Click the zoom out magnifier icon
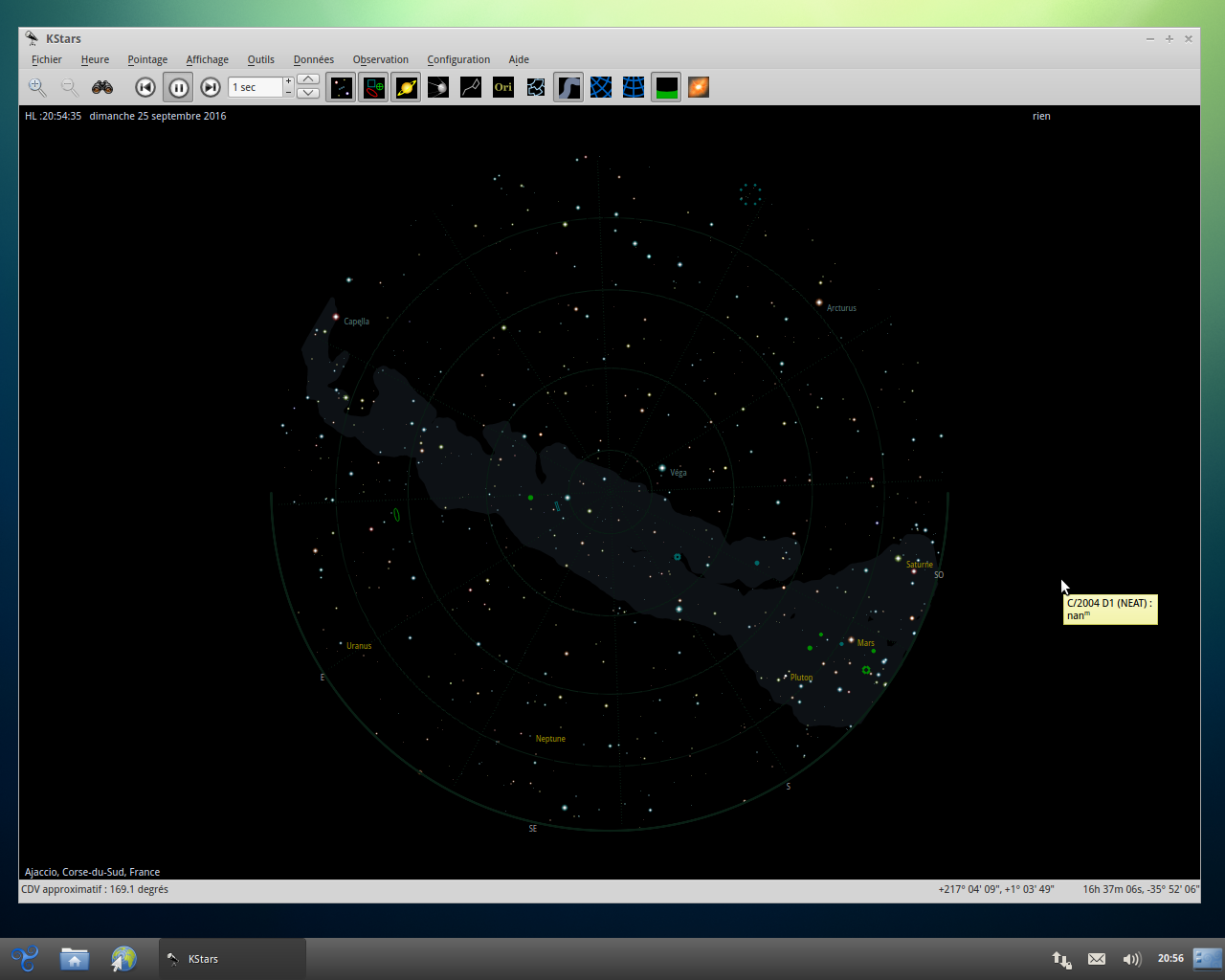 [70, 87]
